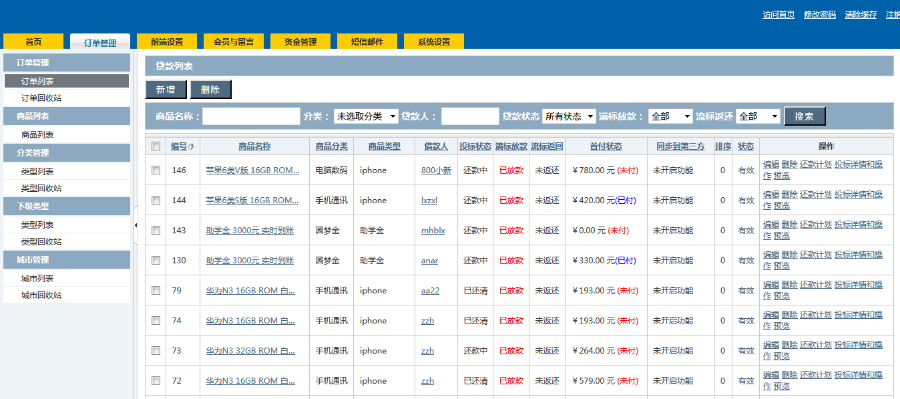Check the checkbox for order 72
Image resolution: width=900 pixels, height=399 pixels.
pos(156,381)
